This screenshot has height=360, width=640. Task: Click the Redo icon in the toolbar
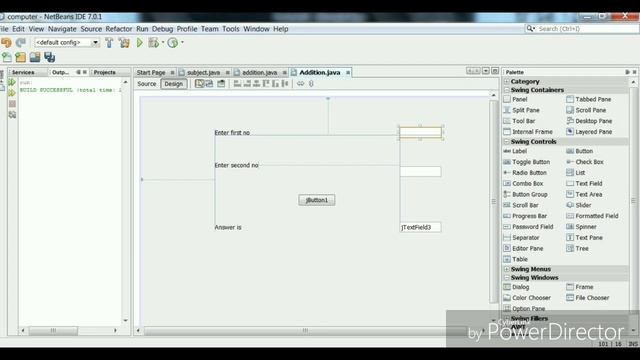tap(20, 42)
